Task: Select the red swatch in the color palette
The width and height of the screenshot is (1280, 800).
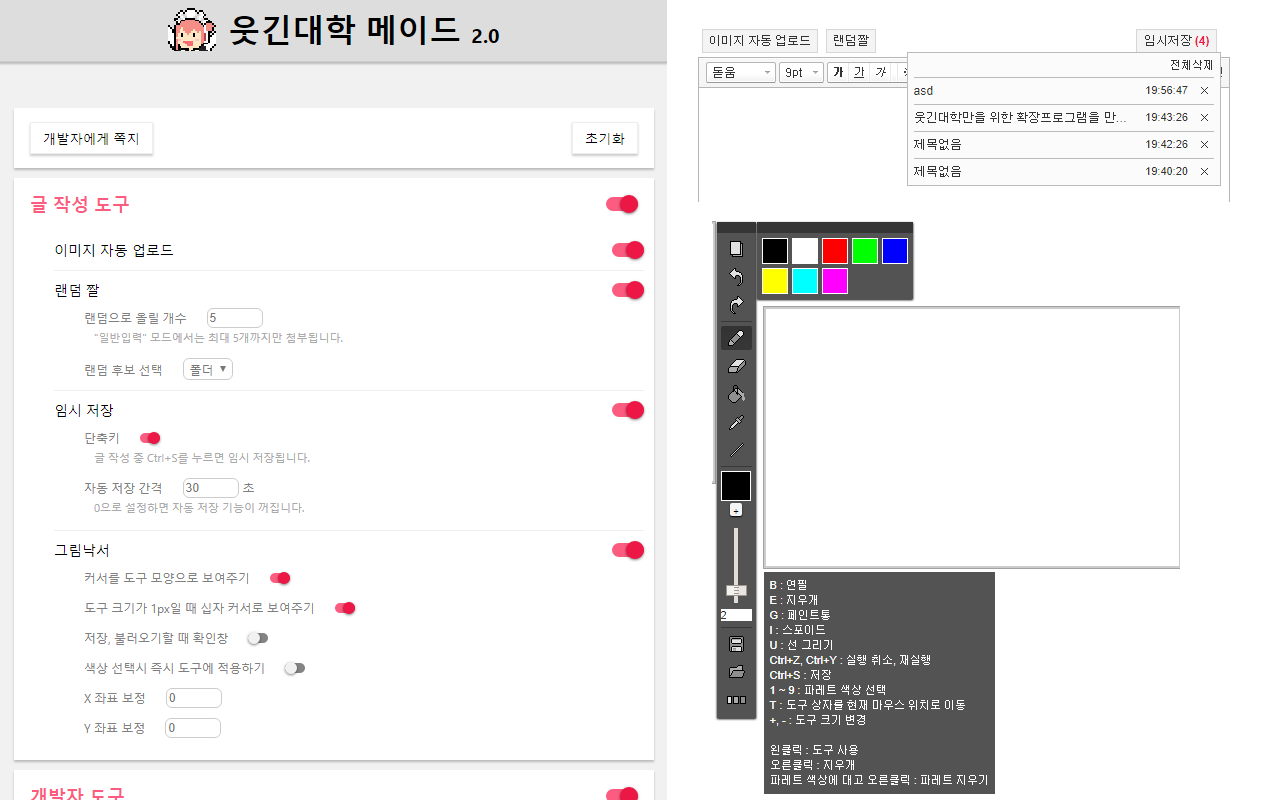Action: (834, 250)
